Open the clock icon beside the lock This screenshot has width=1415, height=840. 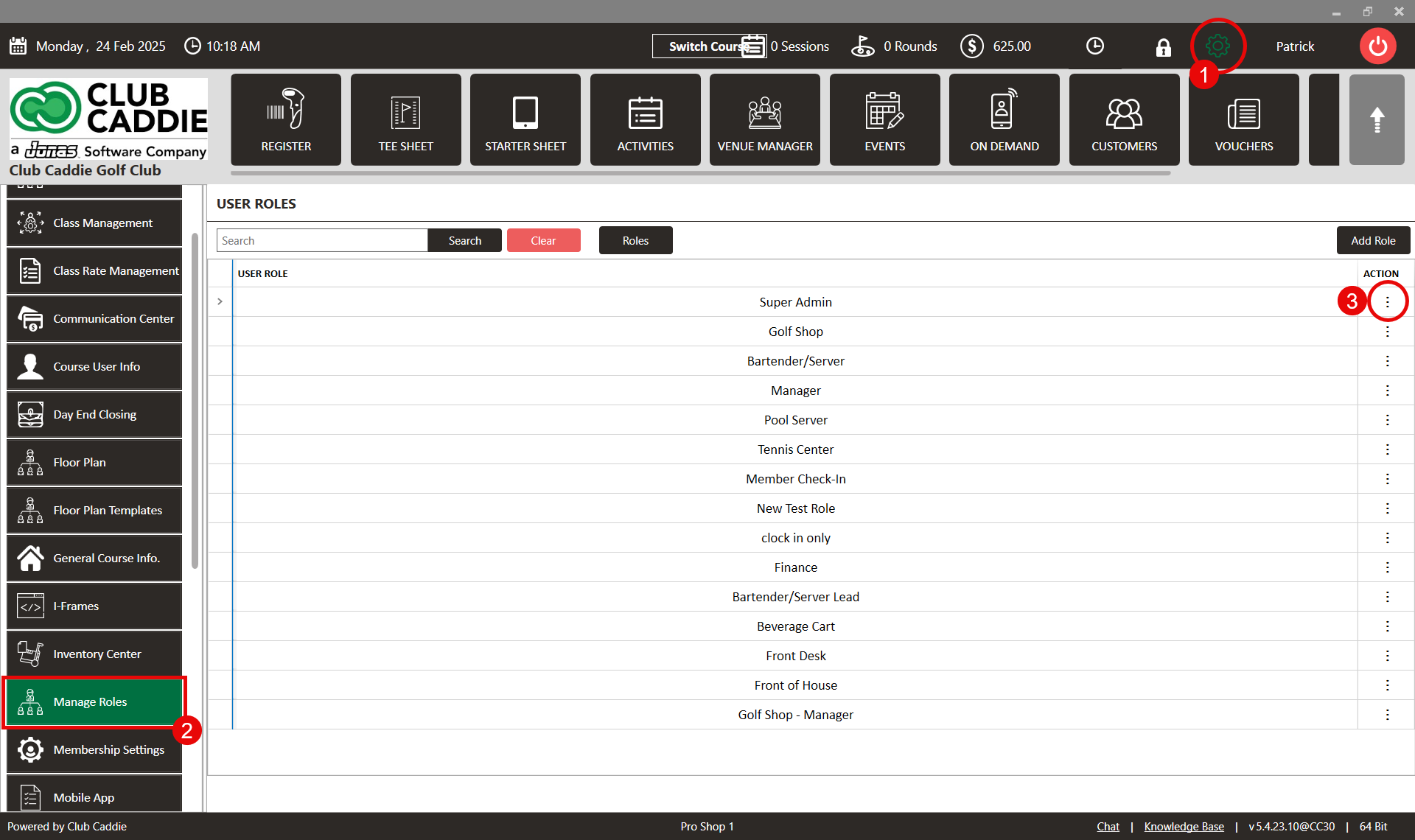click(1095, 46)
